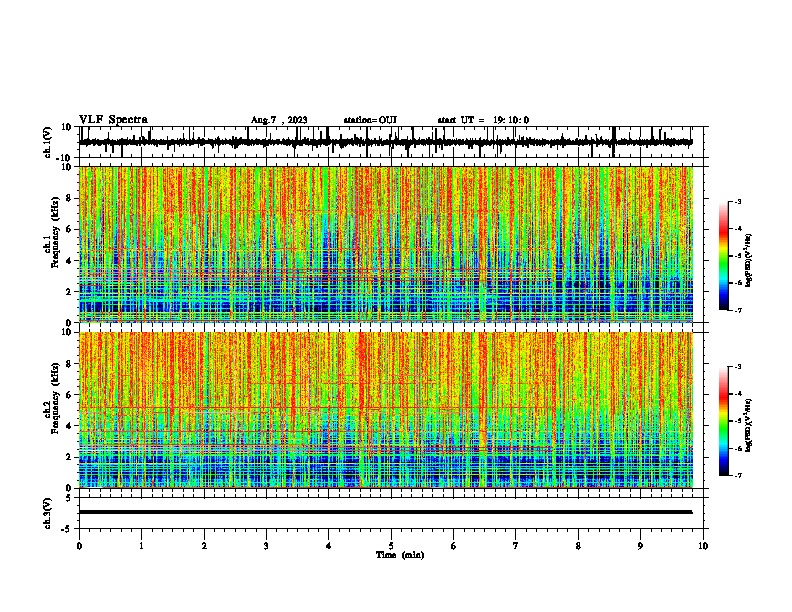
Task: Click the "6" kHz tick of the ch.1 spectrogram
Action: [x=69, y=229]
